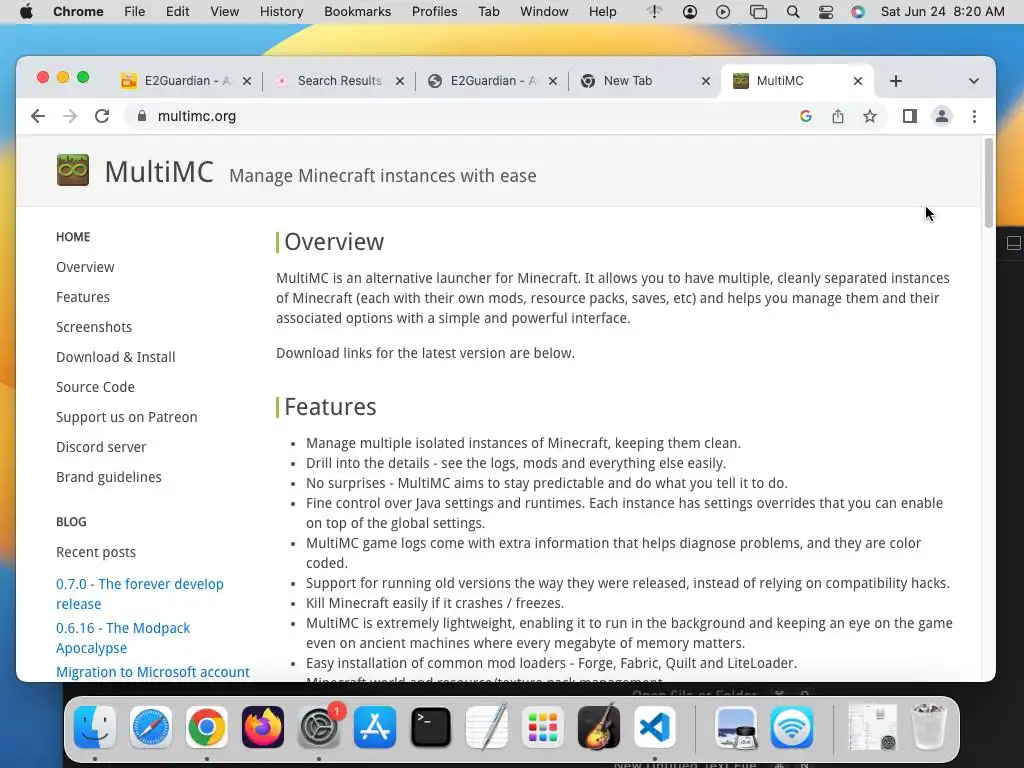Open the Bookmarks menu
The image size is (1024, 768).
pos(358,12)
